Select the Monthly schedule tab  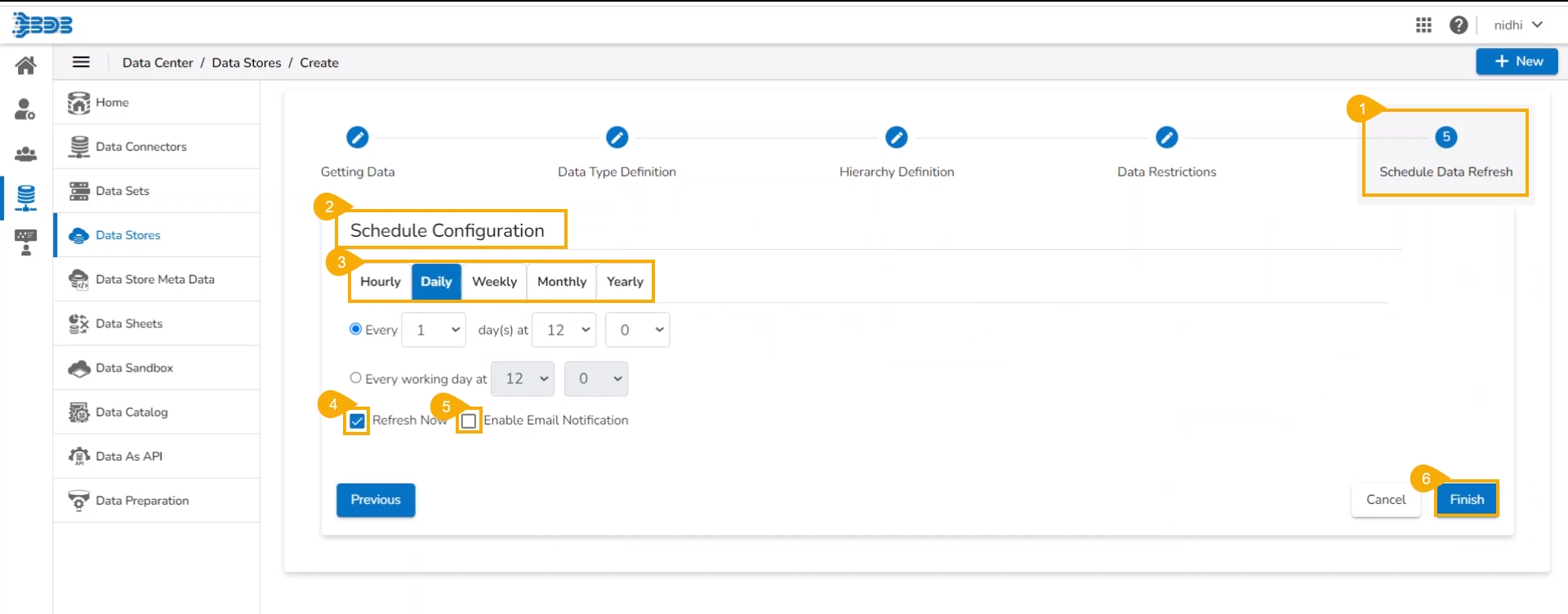pyautogui.click(x=561, y=282)
